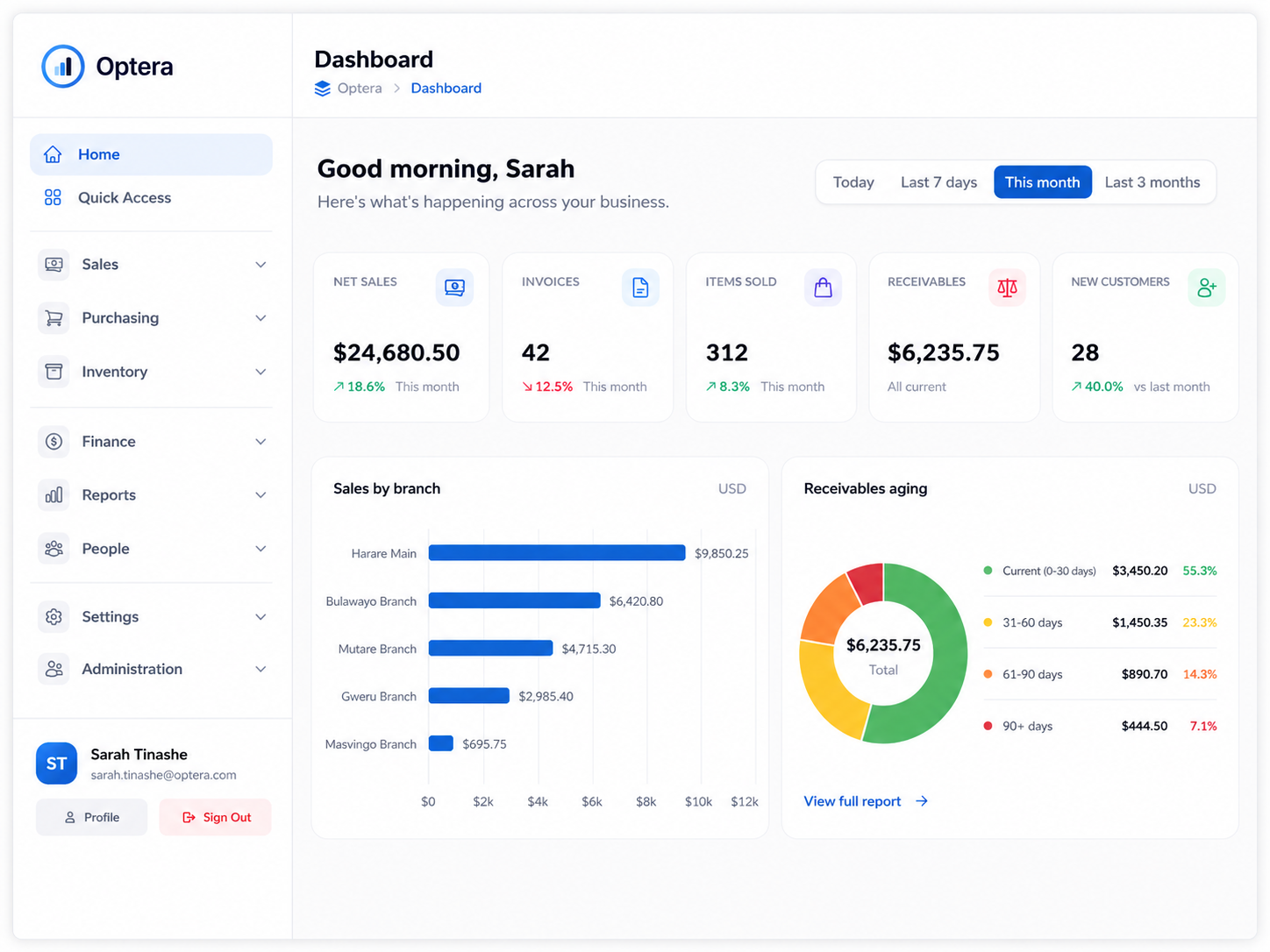This screenshot has height=952, width=1270.
Task: Click the Finance dollar icon
Action: pos(54,442)
